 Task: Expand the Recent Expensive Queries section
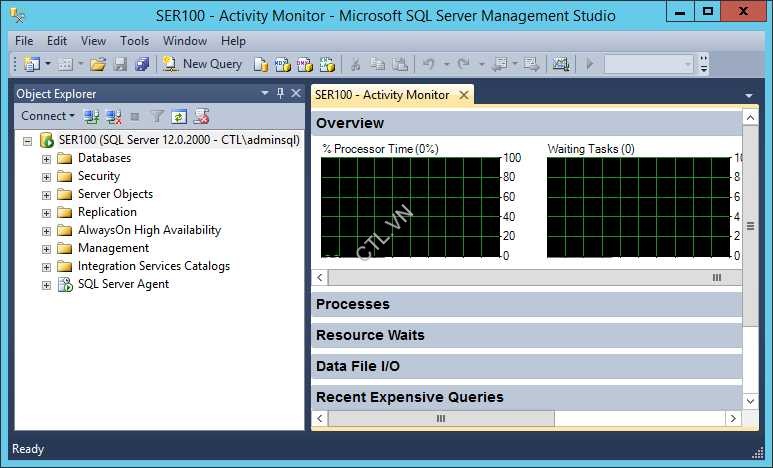(527, 397)
